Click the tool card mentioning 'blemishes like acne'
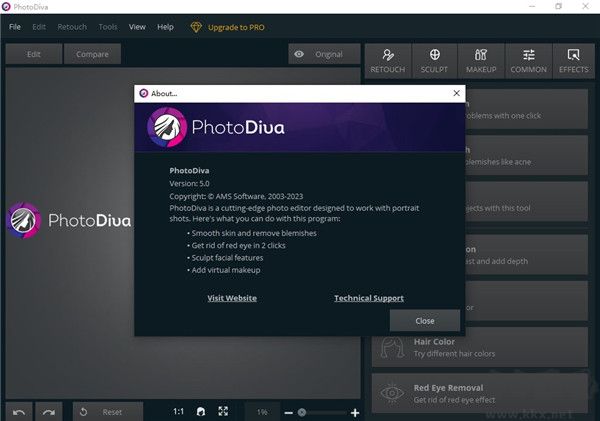600x421 pixels. [527, 155]
